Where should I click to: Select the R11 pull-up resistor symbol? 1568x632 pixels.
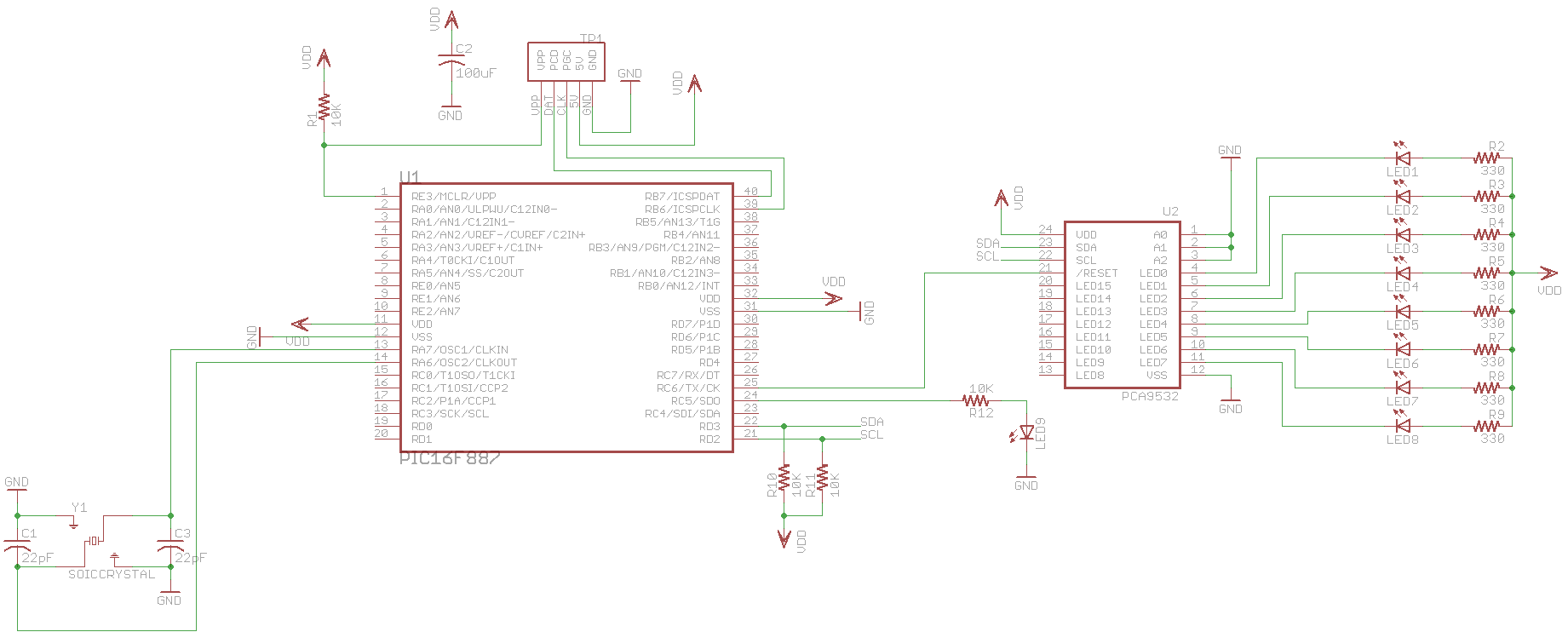pos(822,479)
